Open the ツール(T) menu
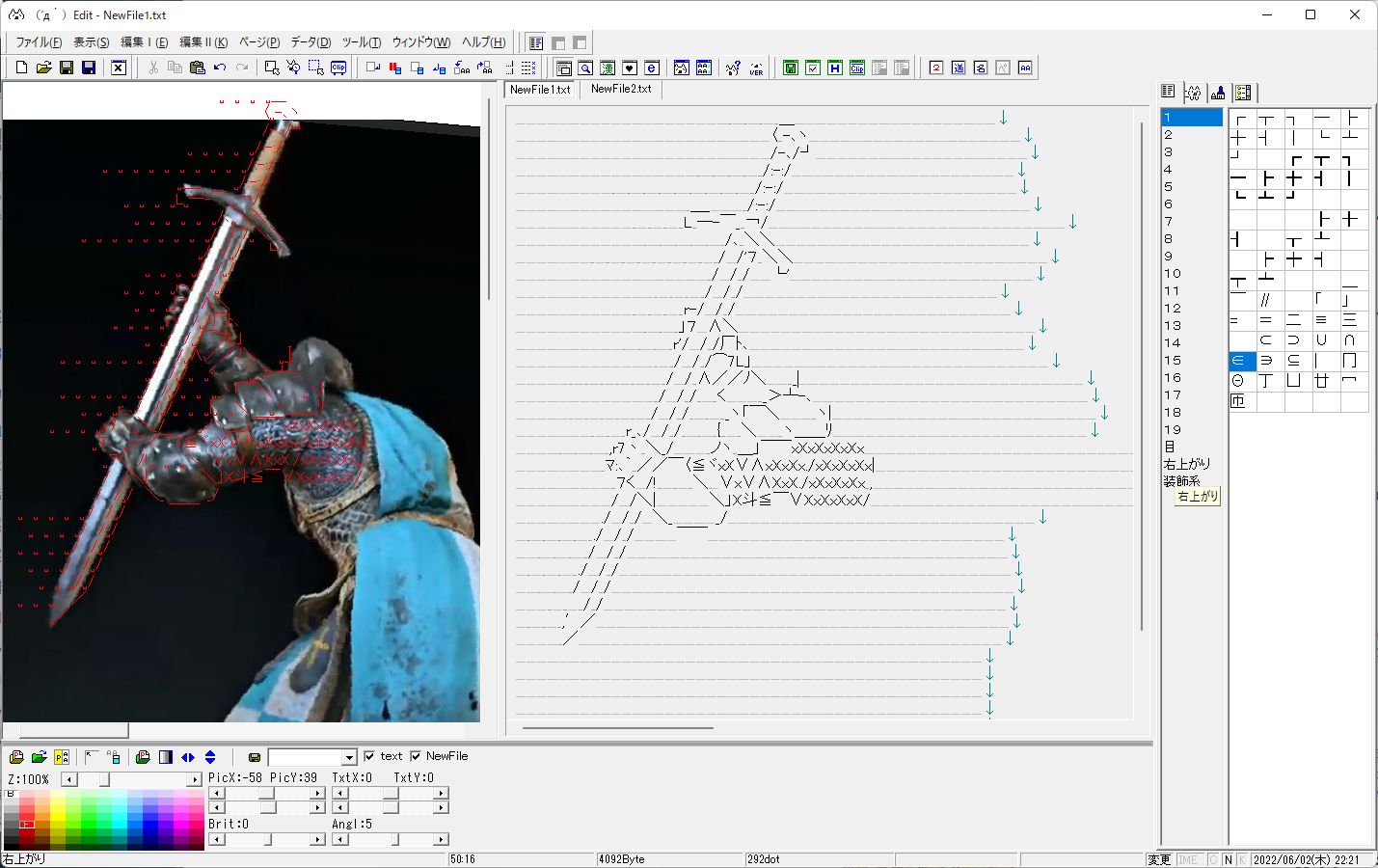 coord(362,42)
